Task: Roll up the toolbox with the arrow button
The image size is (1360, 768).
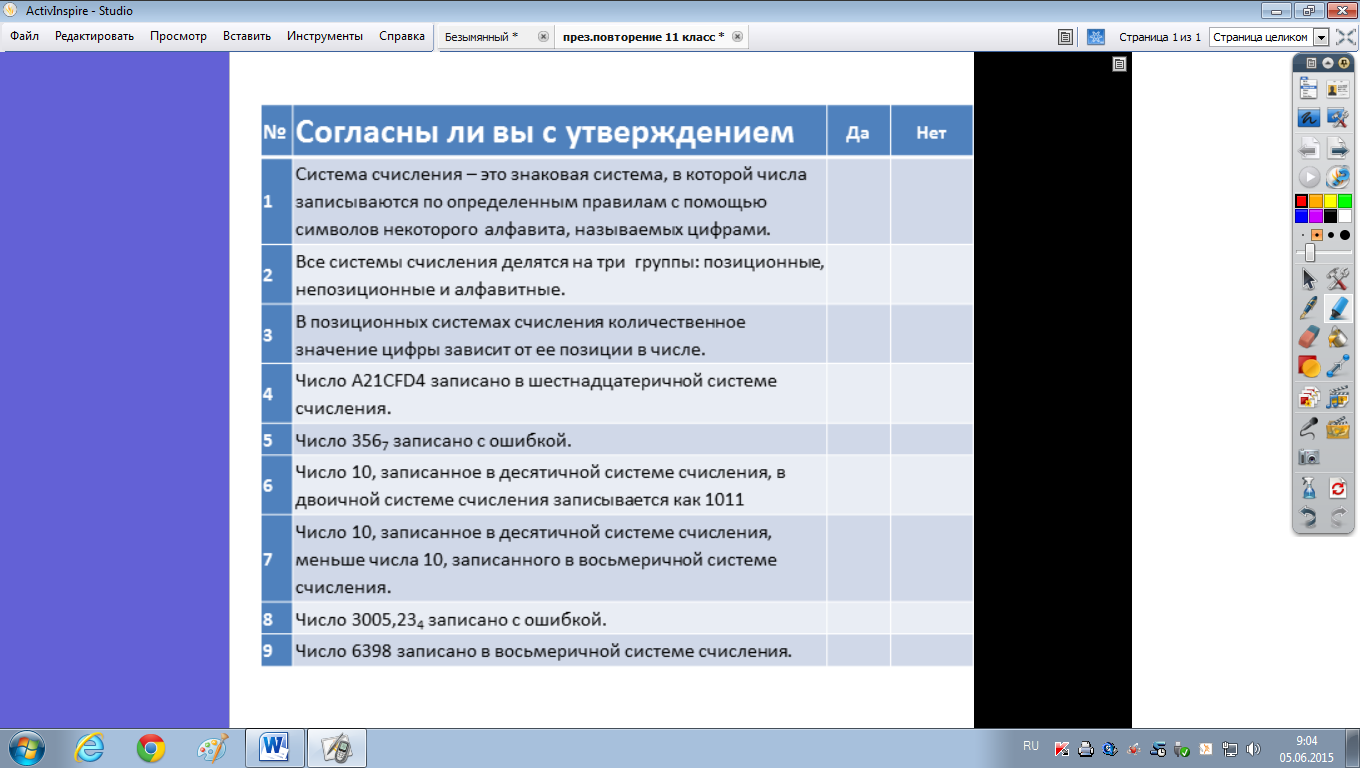Action: (1328, 62)
